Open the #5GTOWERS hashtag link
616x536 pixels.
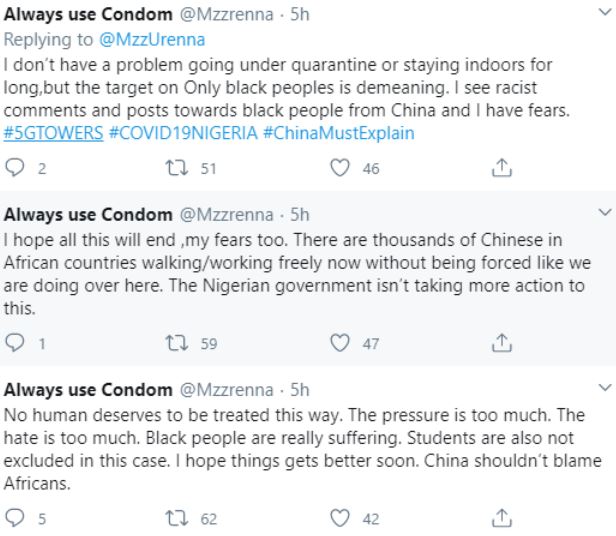(x=54, y=133)
